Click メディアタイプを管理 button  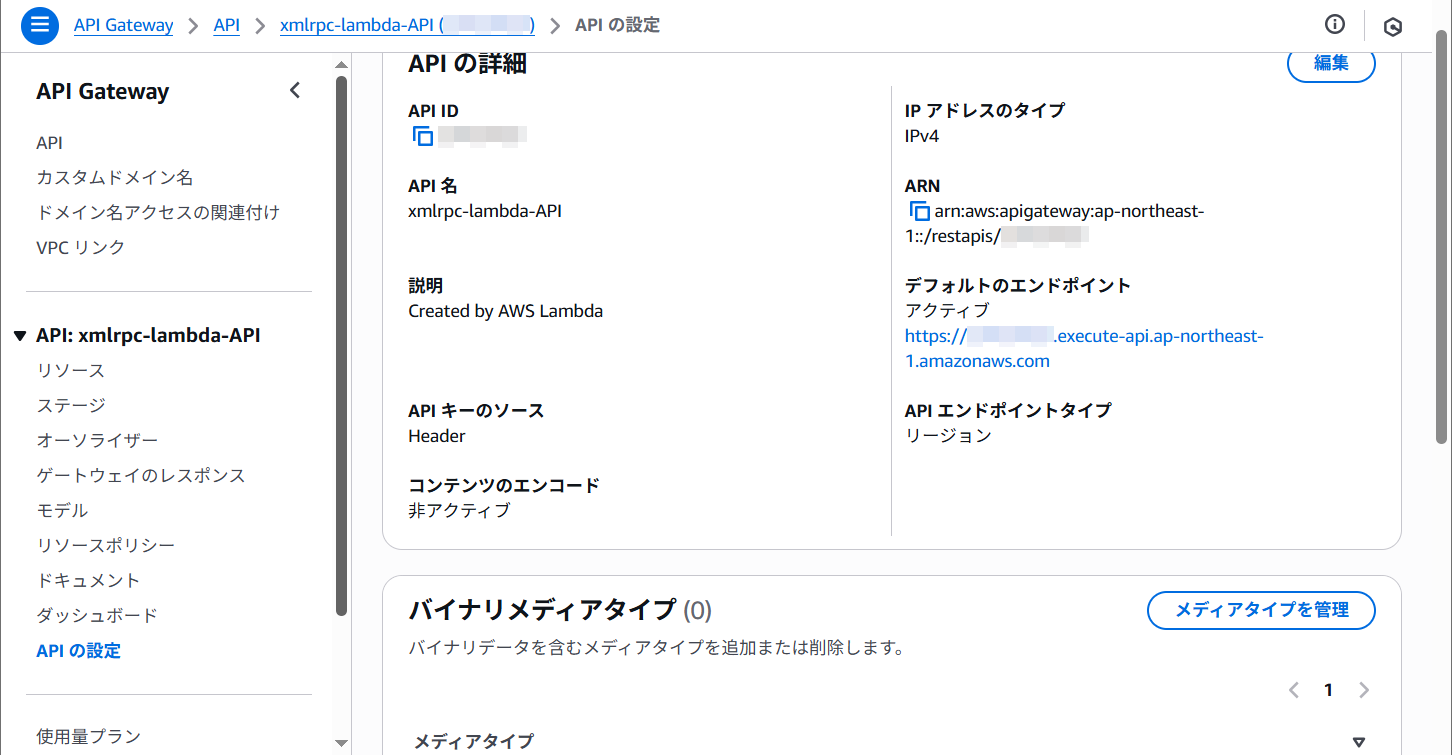[1260, 610]
